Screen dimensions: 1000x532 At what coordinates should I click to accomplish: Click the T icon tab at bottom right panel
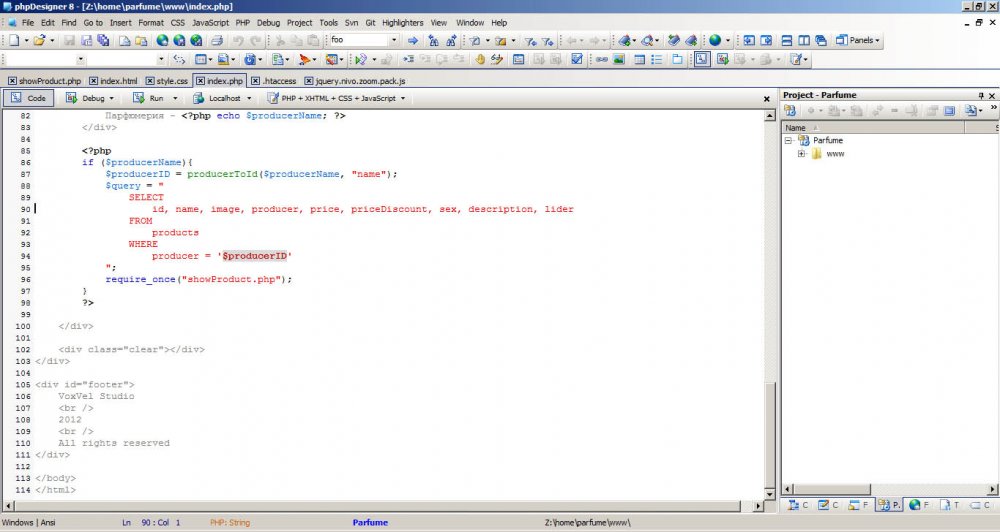click(x=950, y=505)
